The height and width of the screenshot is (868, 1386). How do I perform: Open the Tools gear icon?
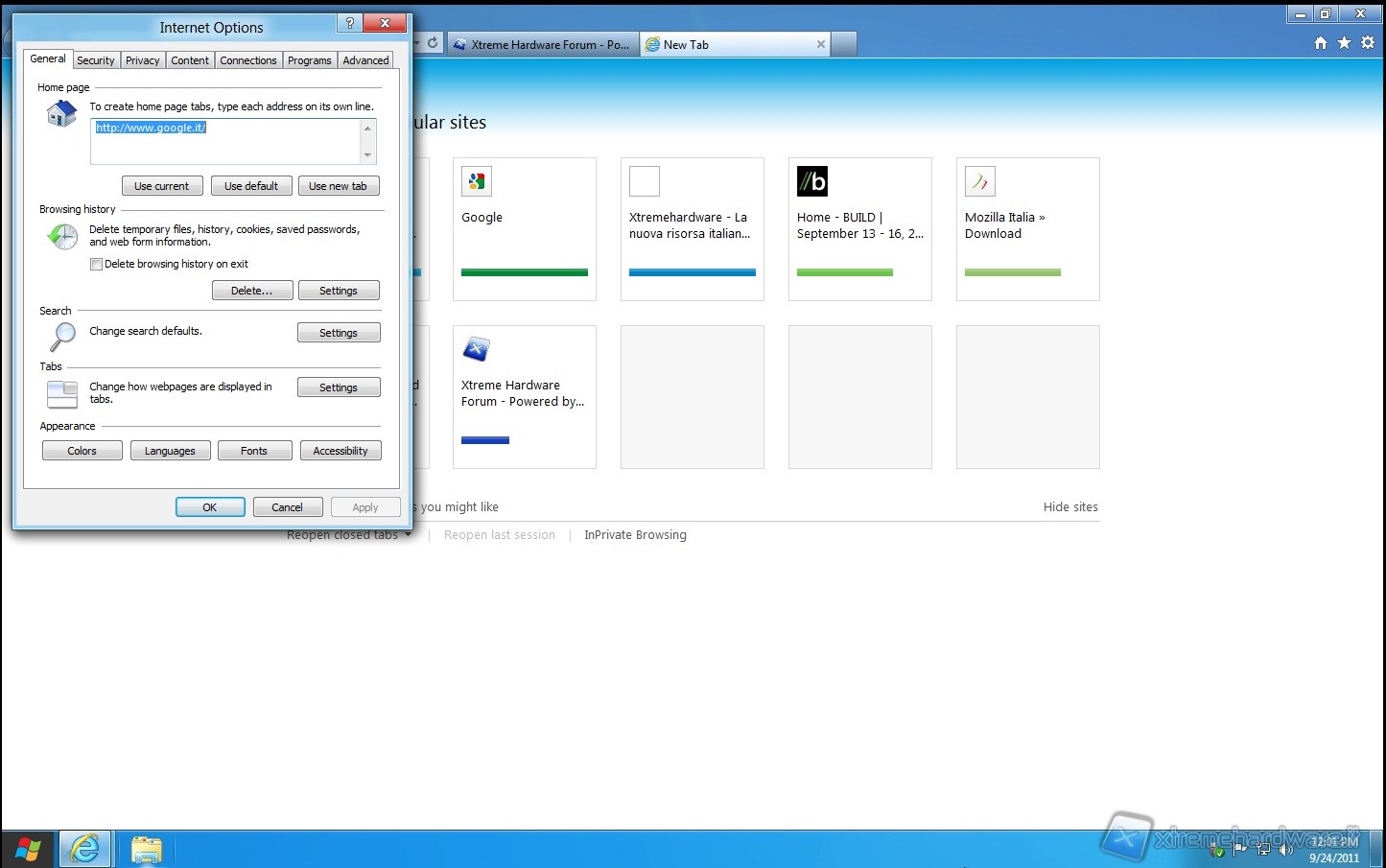[1368, 43]
